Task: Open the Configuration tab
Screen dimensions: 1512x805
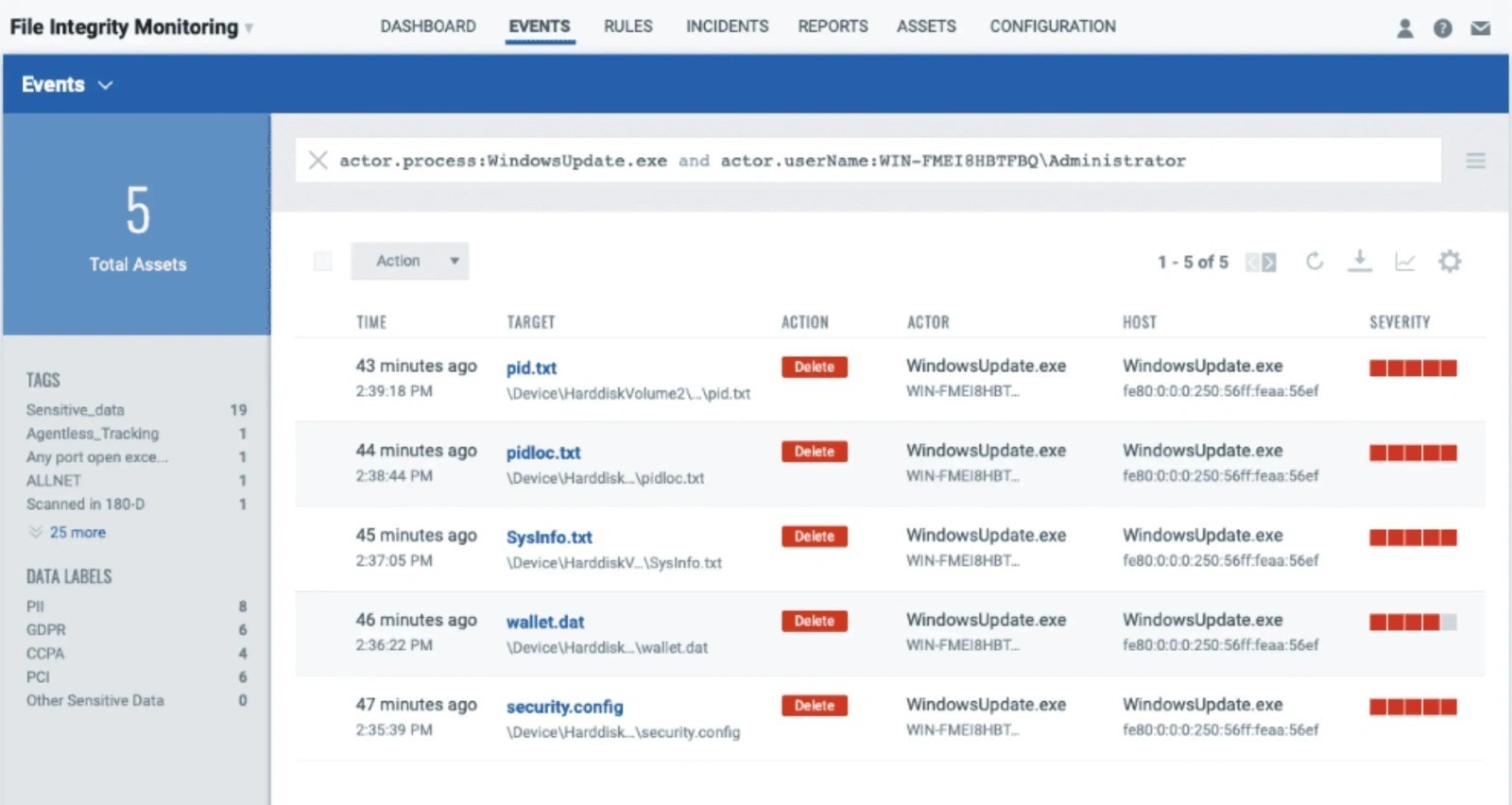Action: pyautogui.click(x=1053, y=26)
